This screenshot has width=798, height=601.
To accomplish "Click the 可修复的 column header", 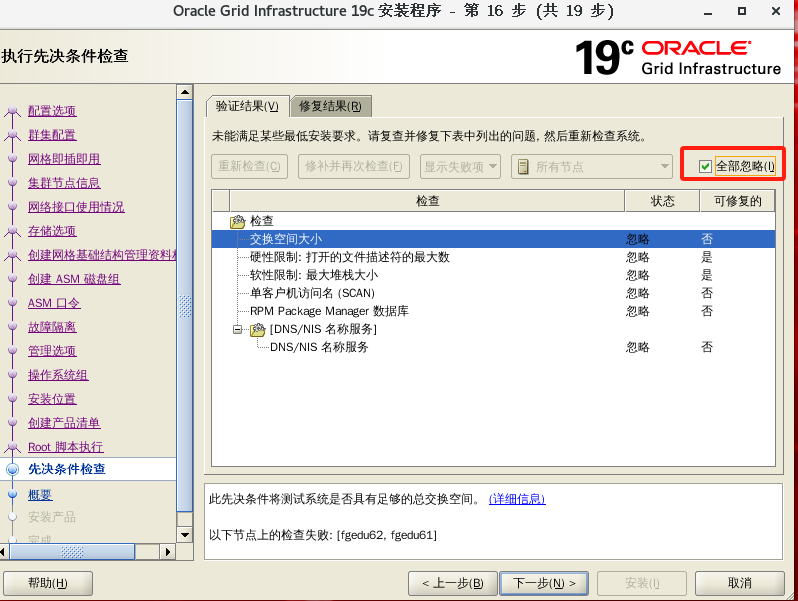I will click(x=737, y=201).
